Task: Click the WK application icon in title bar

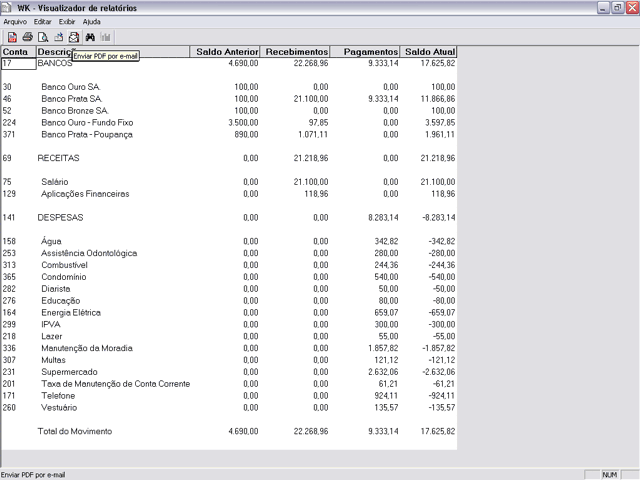Action: [8, 8]
